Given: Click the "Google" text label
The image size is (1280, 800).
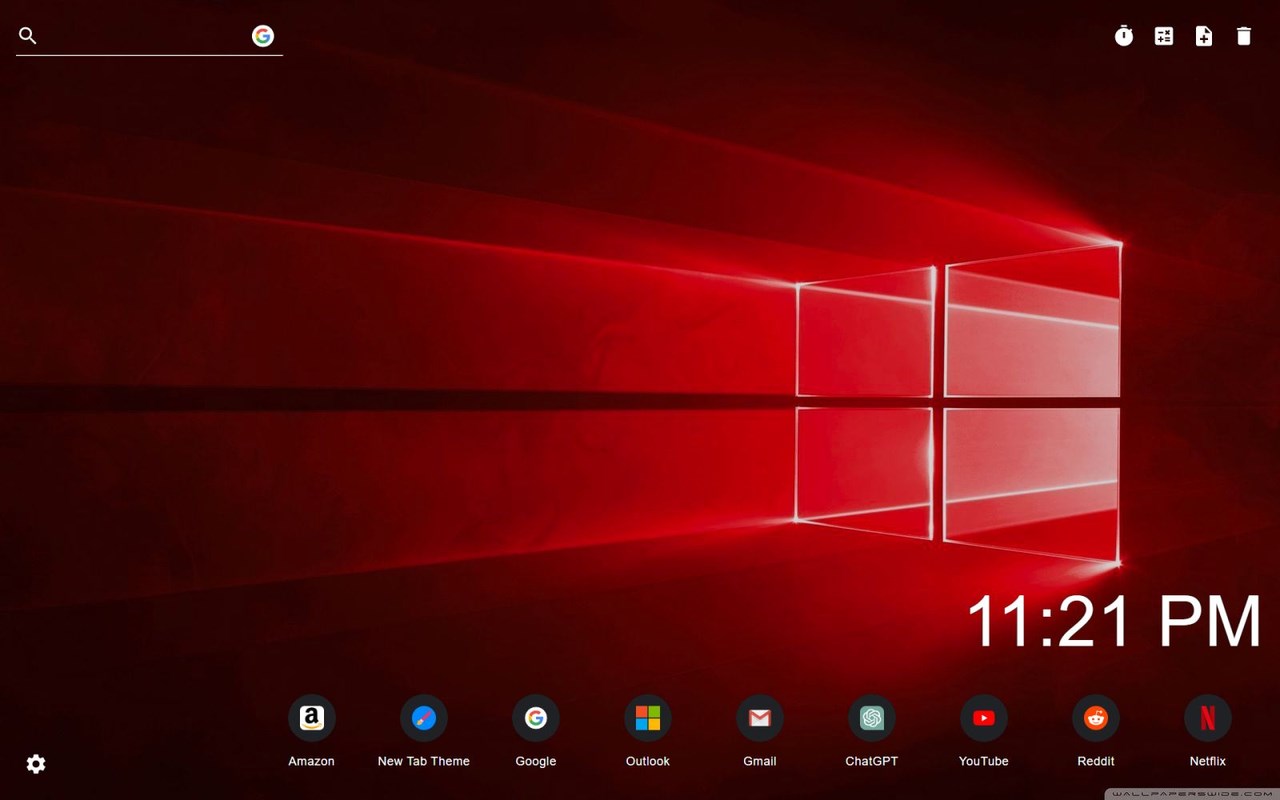Looking at the screenshot, I should coord(536,761).
